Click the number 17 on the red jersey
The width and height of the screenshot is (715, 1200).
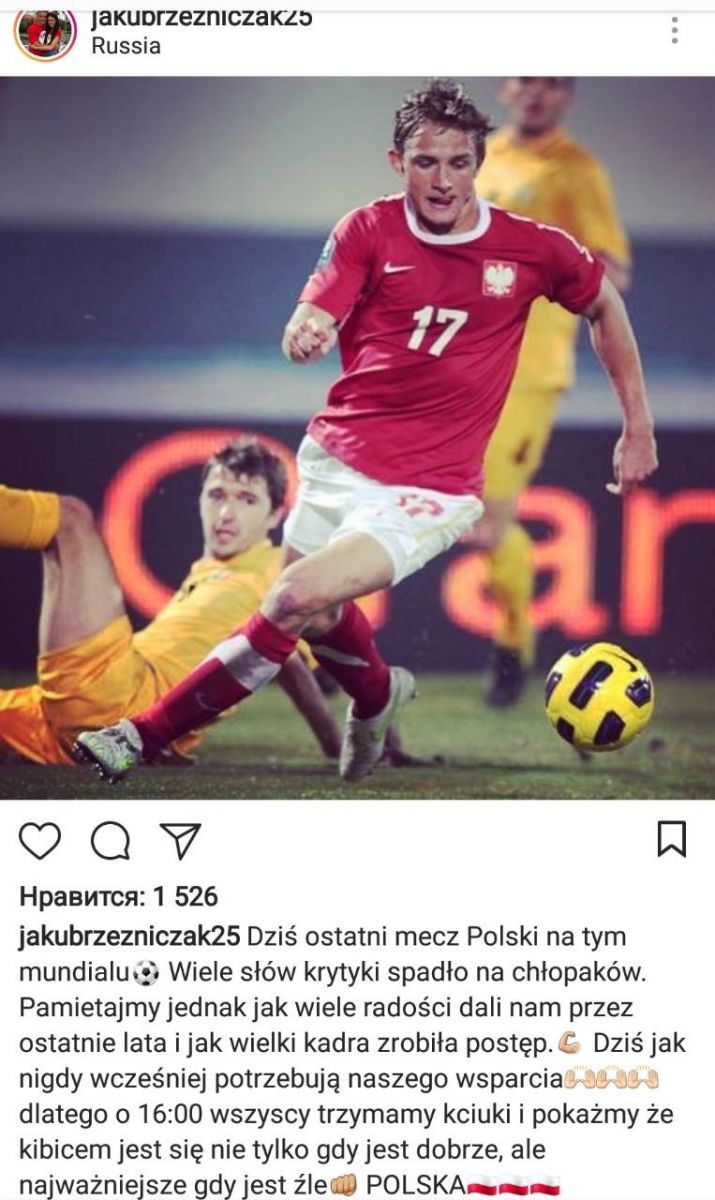pyautogui.click(x=437, y=330)
